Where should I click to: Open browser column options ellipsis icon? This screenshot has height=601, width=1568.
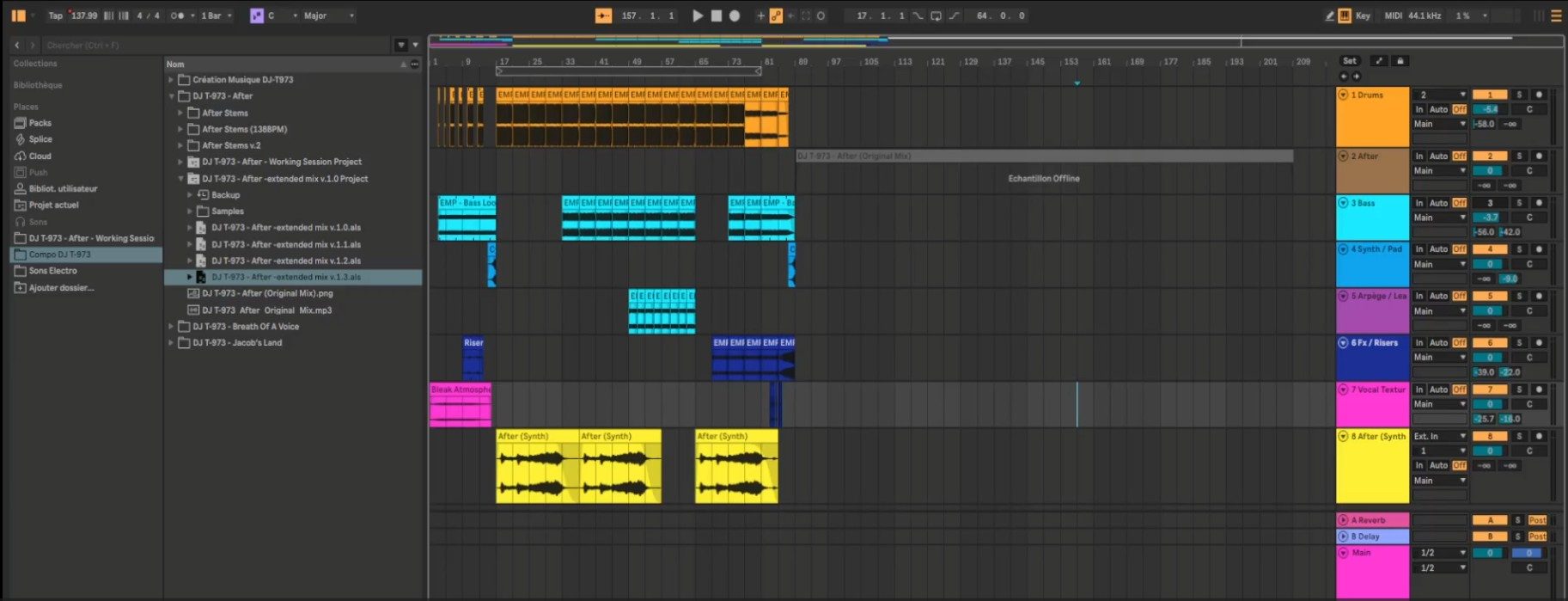[x=415, y=64]
